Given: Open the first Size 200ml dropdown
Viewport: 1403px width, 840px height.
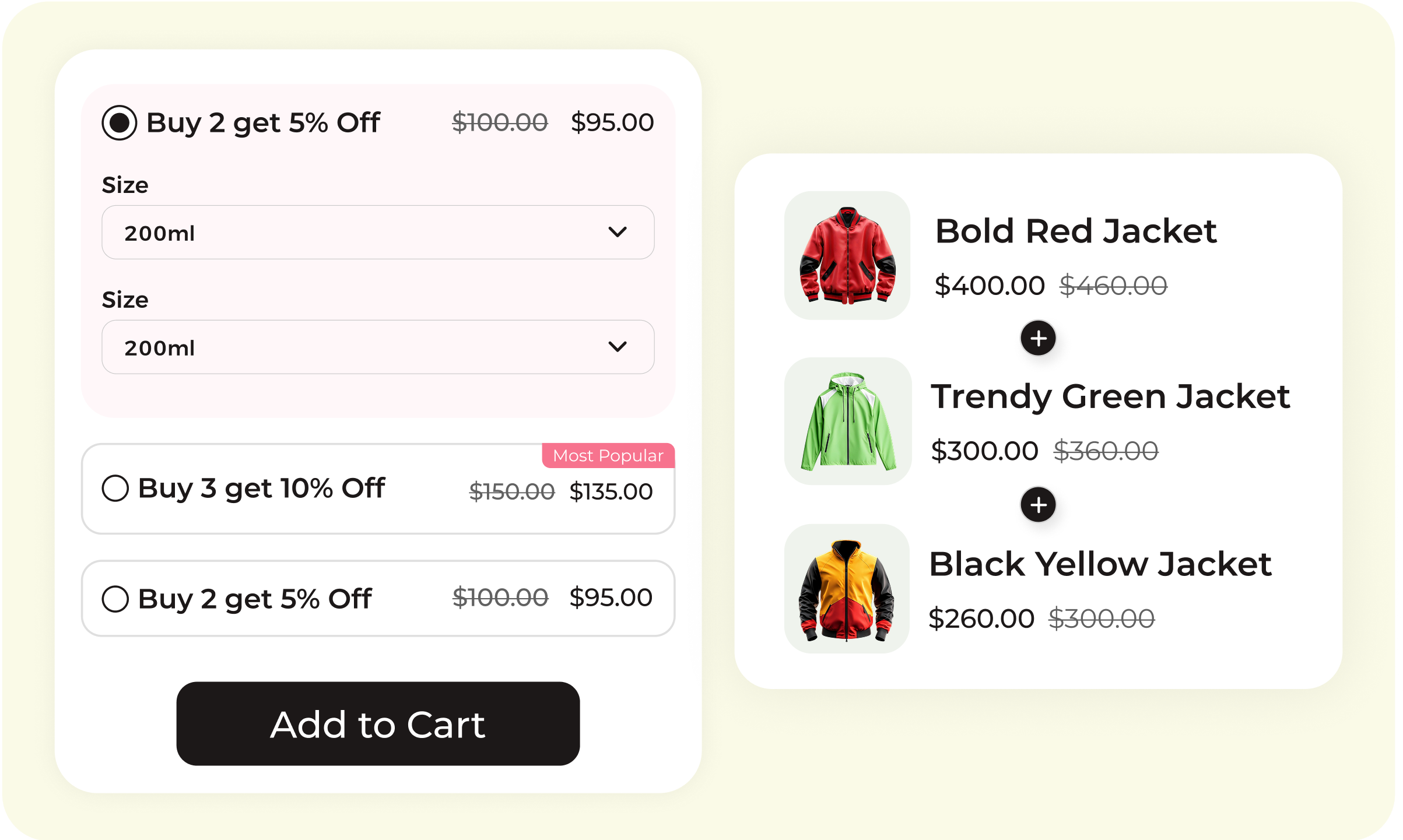Looking at the screenshot, I should 378,232.
